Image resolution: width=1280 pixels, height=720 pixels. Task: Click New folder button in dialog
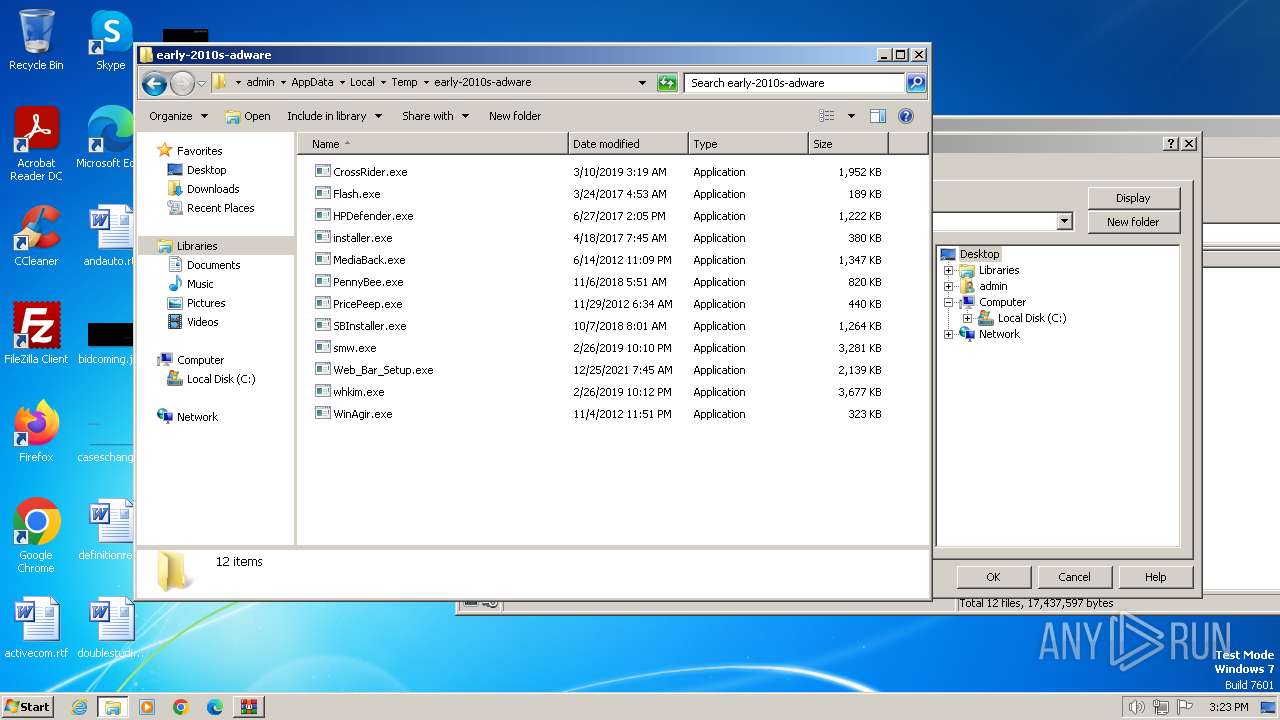point(1133,222)
